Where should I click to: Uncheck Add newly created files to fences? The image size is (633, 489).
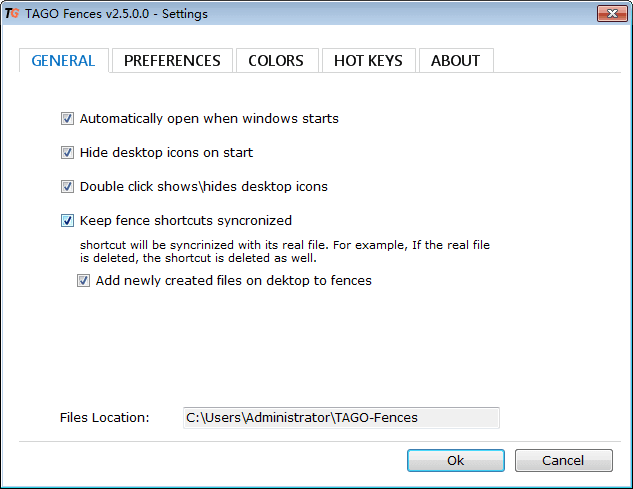(x=84, y=281)
